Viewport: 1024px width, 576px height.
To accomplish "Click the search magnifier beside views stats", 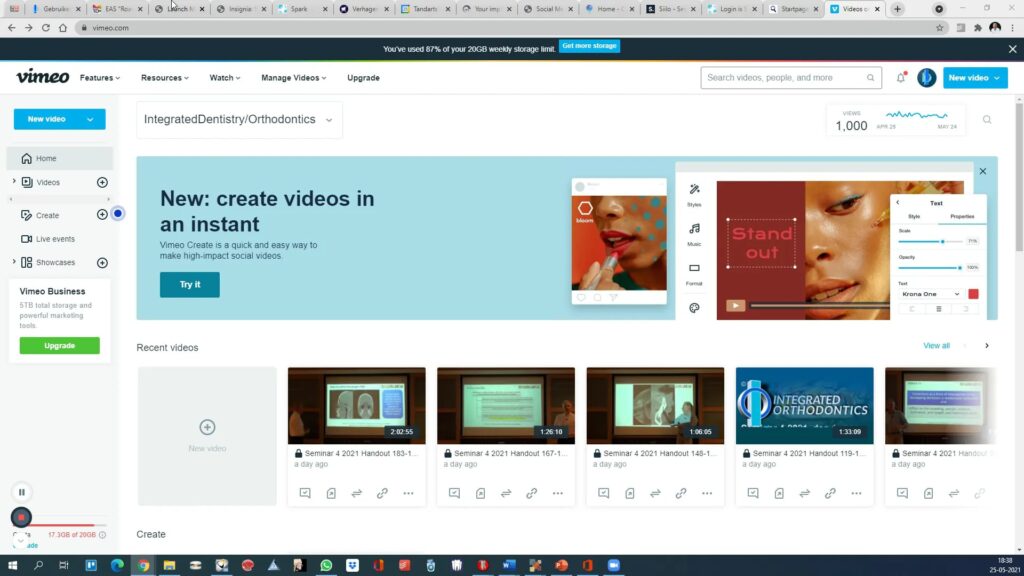I will pyautogui.click(x=987, y=120).
